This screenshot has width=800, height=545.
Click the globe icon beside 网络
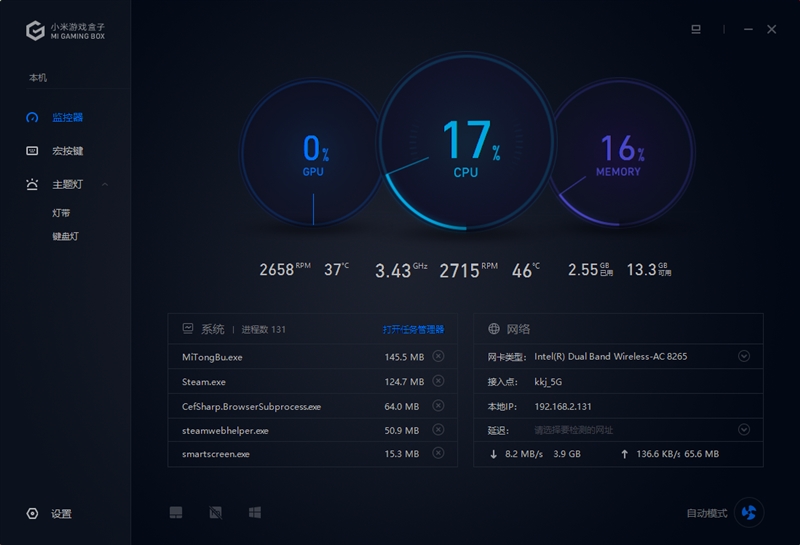click(x=494, y=329)
